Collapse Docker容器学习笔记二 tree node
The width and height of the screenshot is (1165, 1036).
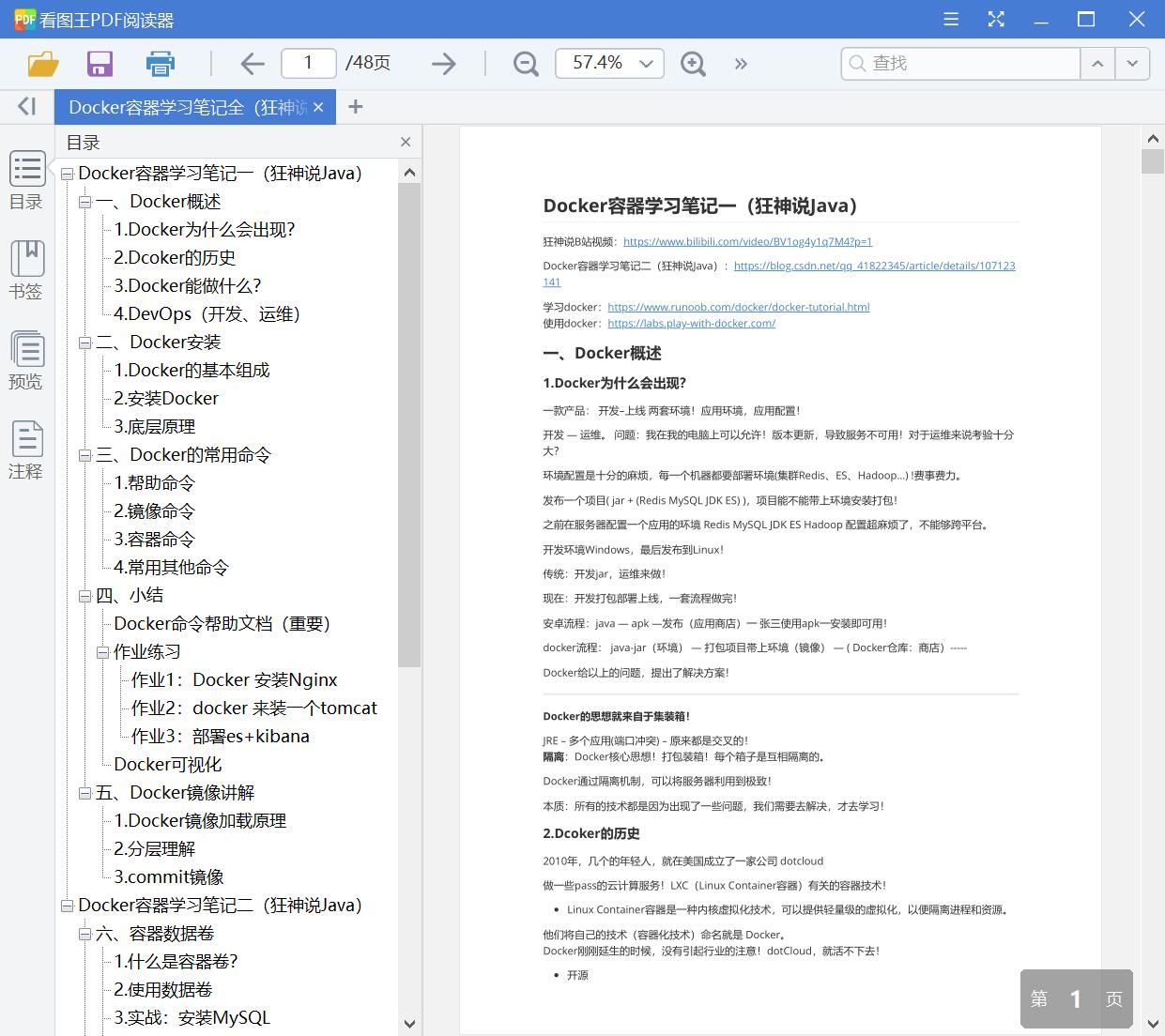[67, 906]
